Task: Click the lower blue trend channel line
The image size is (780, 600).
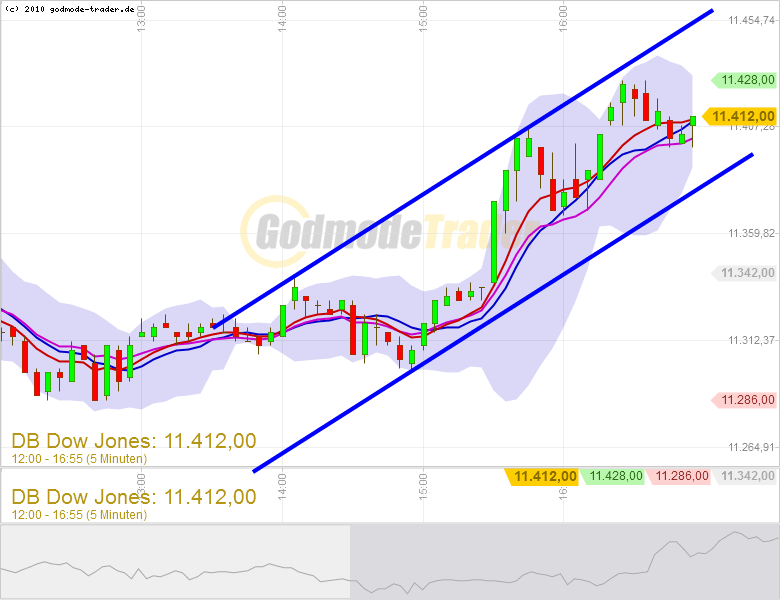Action: pyautogui.click(x=502, y=313)
